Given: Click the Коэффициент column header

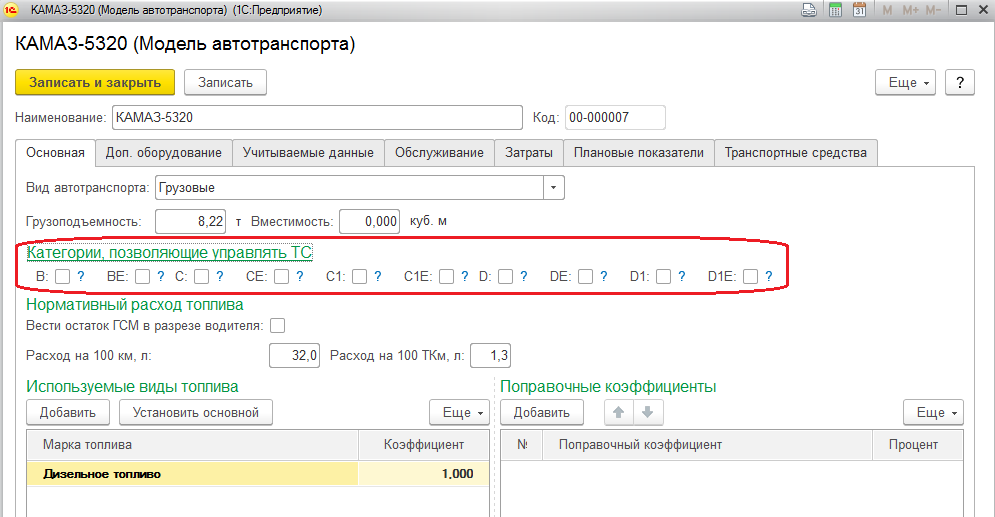Looking at the screenshot, I should click(424, 445).
